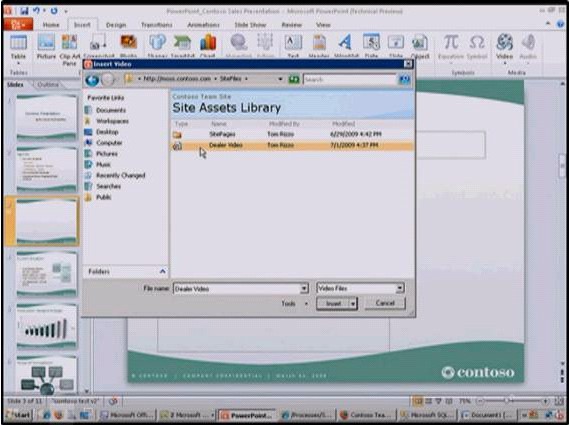Click the Undo icon in Quick Access toolbar
Viewport: 570px width, 425px height.
pos(36,11)
